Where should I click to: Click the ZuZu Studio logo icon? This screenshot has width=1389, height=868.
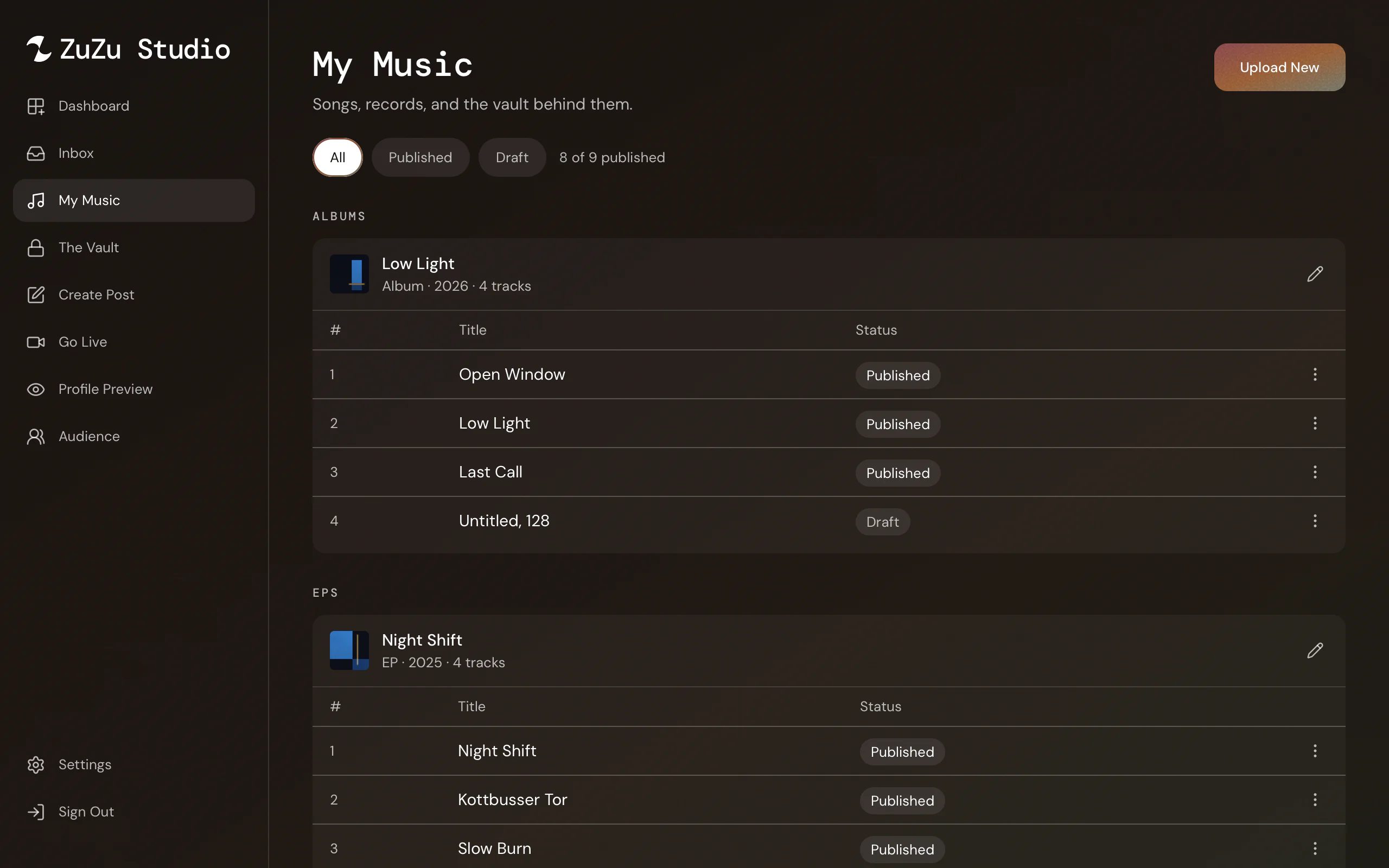click(39, 49)
